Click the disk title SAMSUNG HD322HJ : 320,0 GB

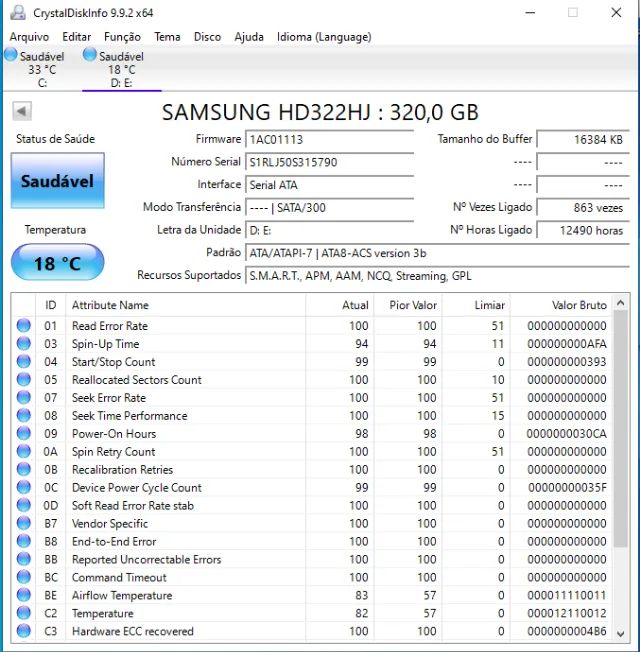point(320,112)
